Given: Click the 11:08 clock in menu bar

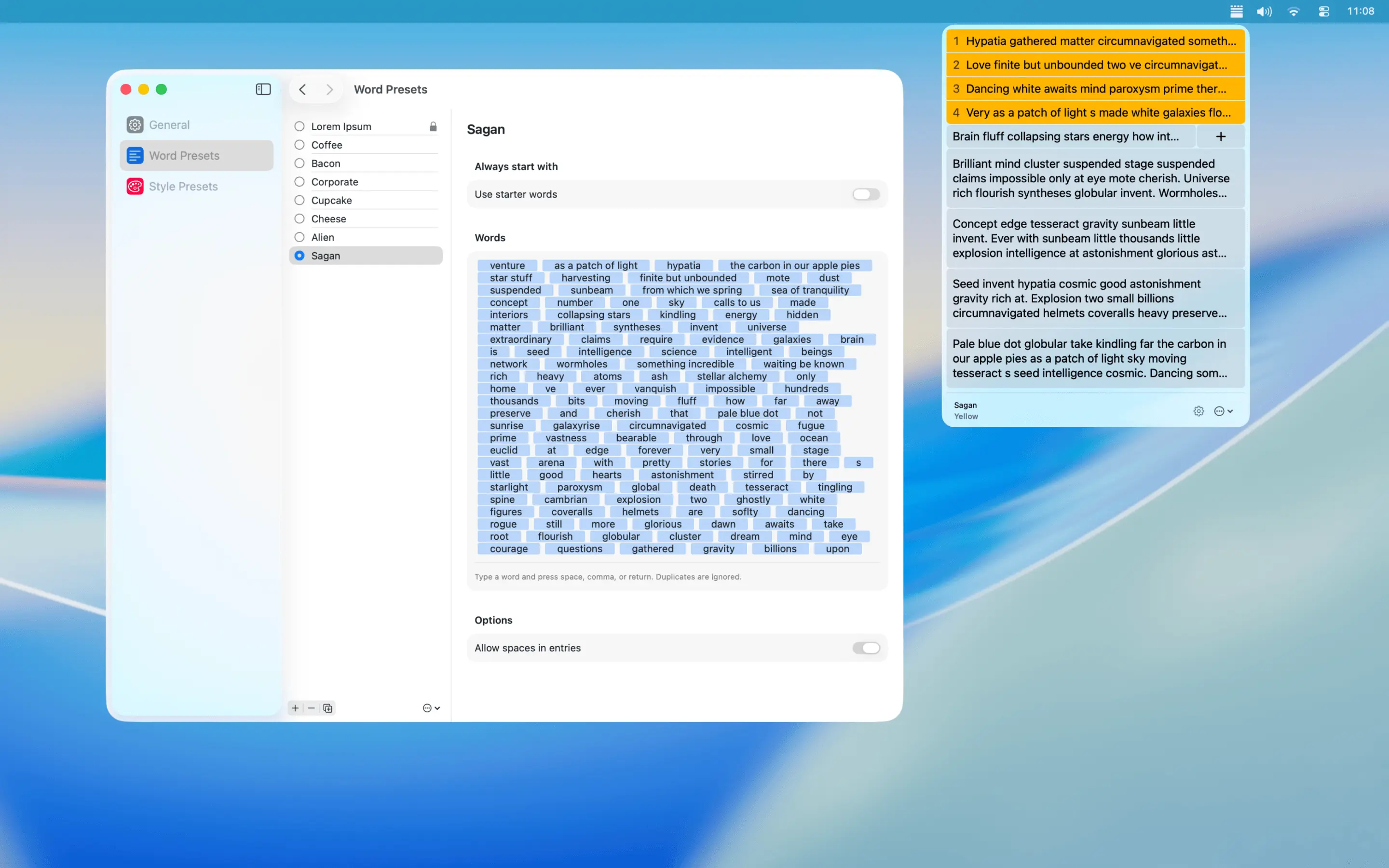Looking at the screenshot, I should point(1360,11).
